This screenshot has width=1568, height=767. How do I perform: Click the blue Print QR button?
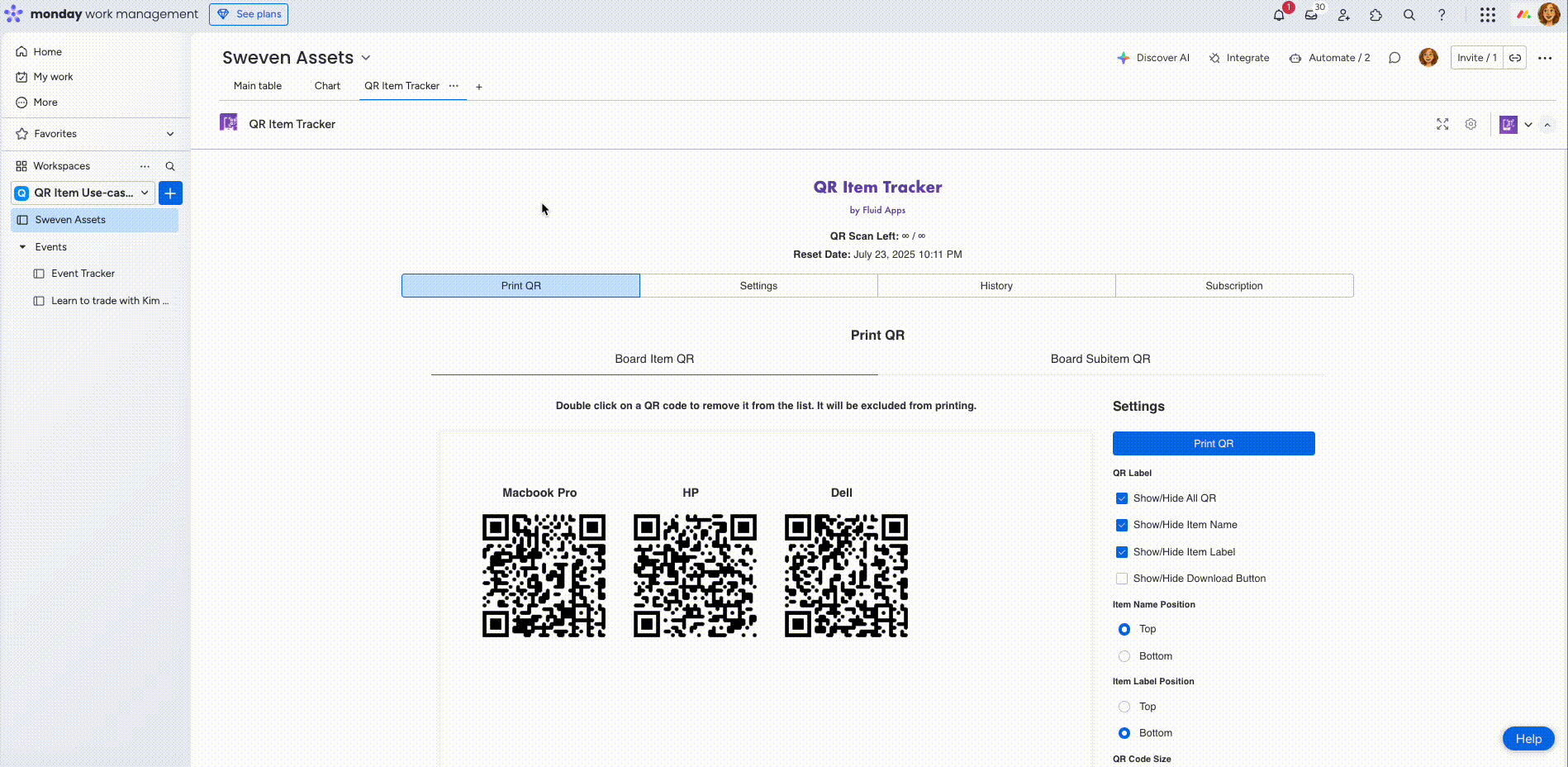click(1214, 444)
